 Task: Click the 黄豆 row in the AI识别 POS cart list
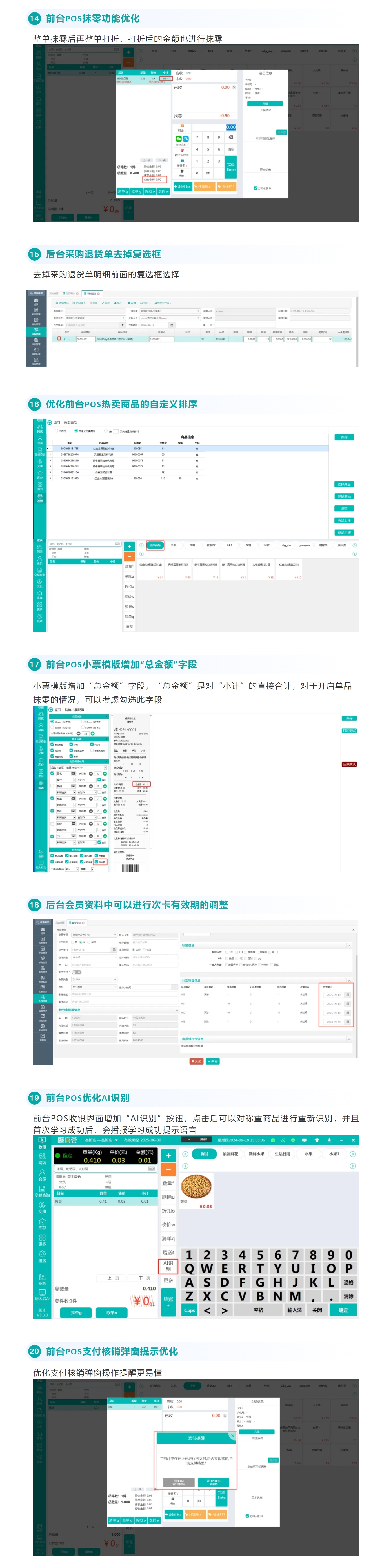click(105, 1202)
